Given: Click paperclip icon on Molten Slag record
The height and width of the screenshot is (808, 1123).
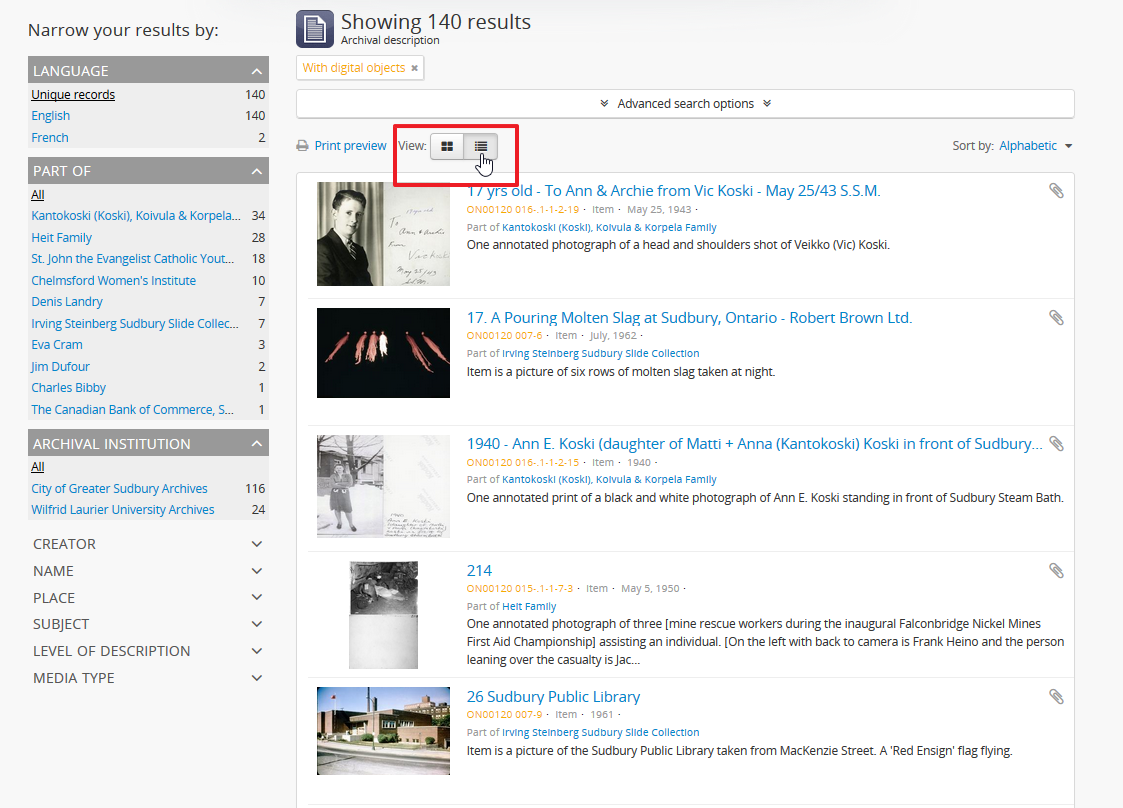Looking at the screenshot, I should 1056,318.
